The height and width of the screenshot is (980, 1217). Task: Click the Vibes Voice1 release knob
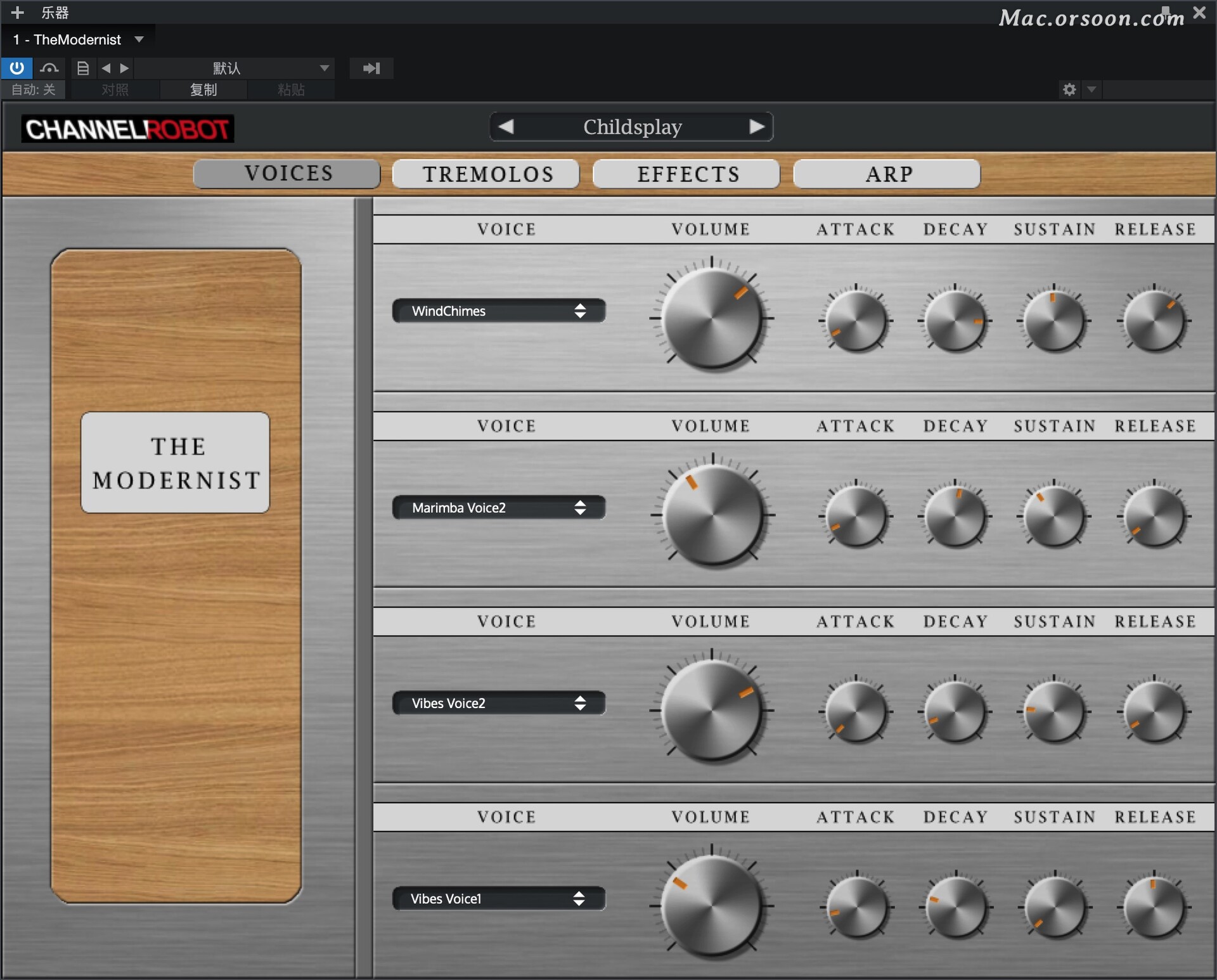pos(1154,907)
